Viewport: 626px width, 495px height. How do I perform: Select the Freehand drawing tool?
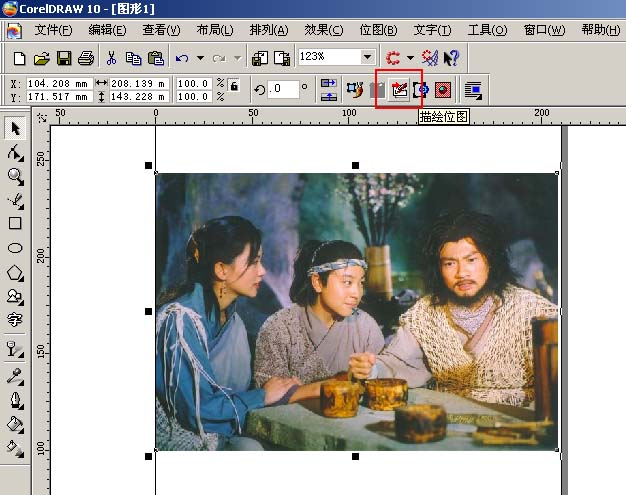15,200
